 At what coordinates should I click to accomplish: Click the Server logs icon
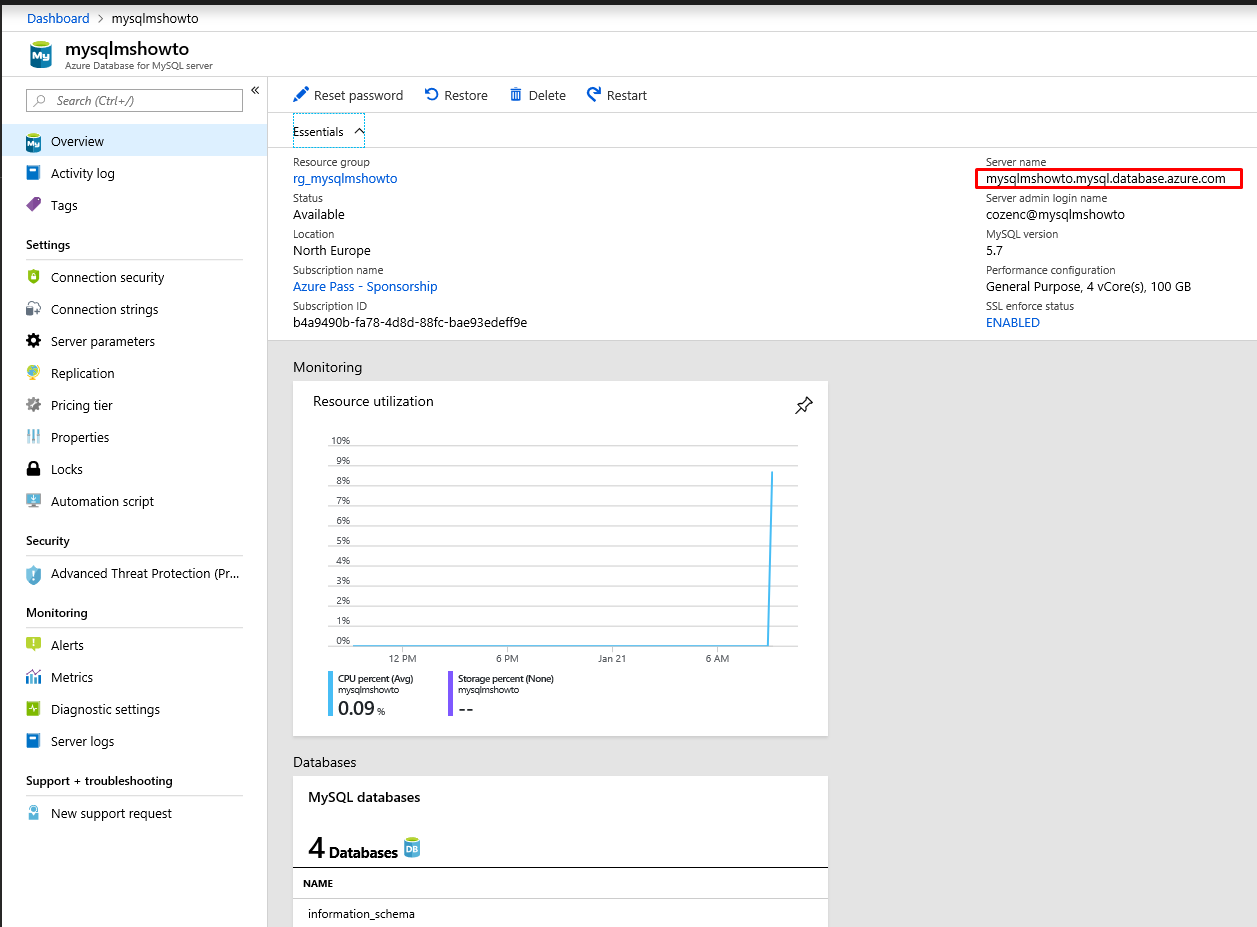(34, 741)
